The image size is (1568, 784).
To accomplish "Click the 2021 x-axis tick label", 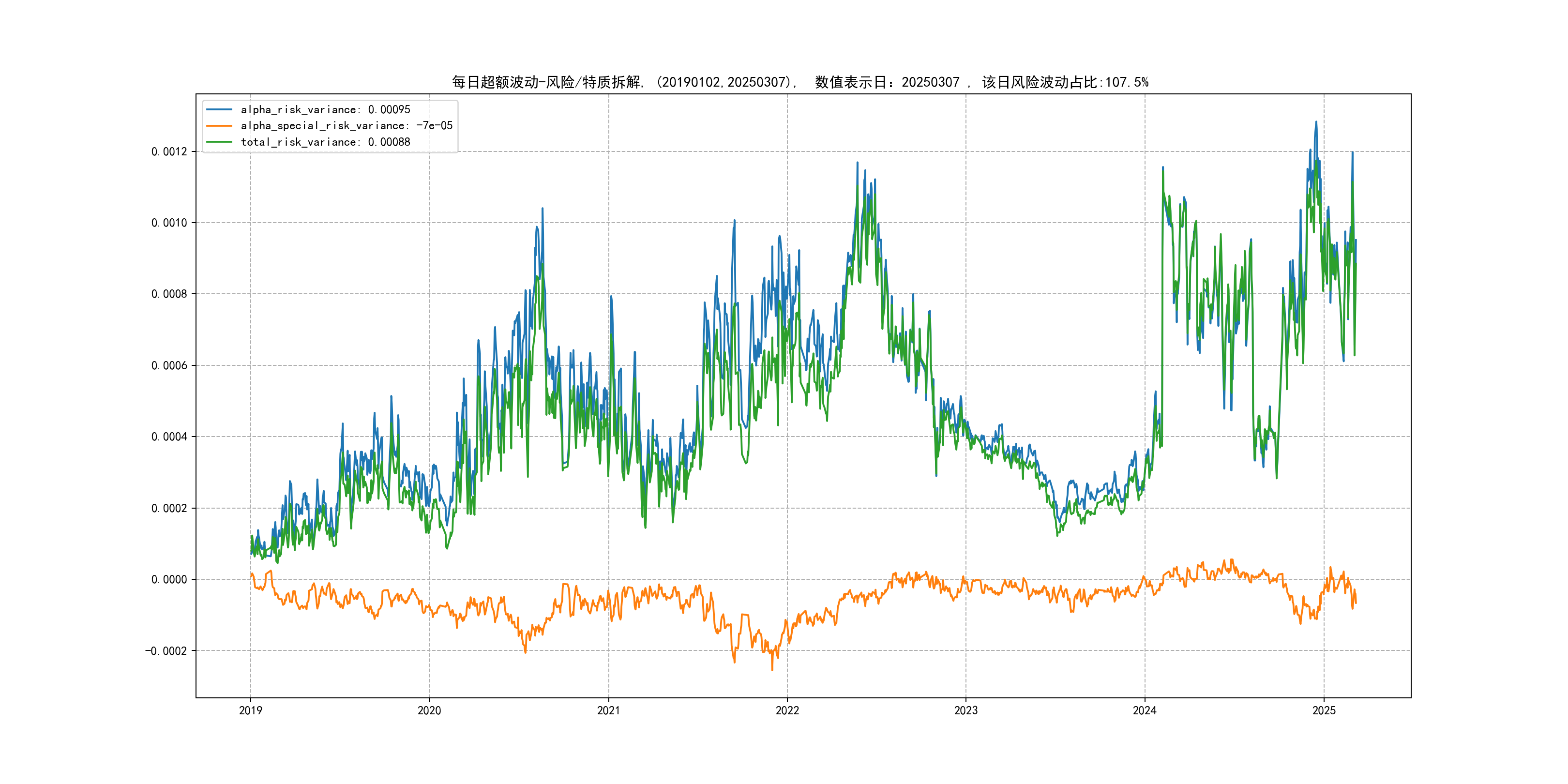I will point(608,710).
